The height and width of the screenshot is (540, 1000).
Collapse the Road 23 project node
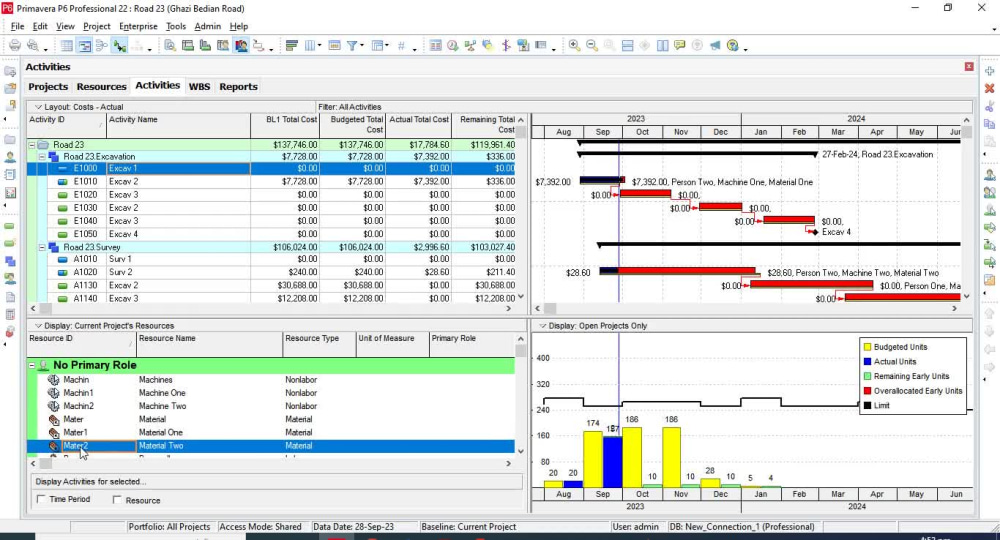[31, 145]
